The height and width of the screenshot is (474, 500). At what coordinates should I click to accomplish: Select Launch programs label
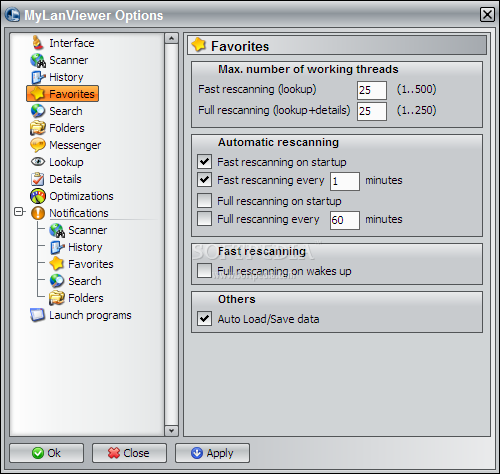point(90,315)
